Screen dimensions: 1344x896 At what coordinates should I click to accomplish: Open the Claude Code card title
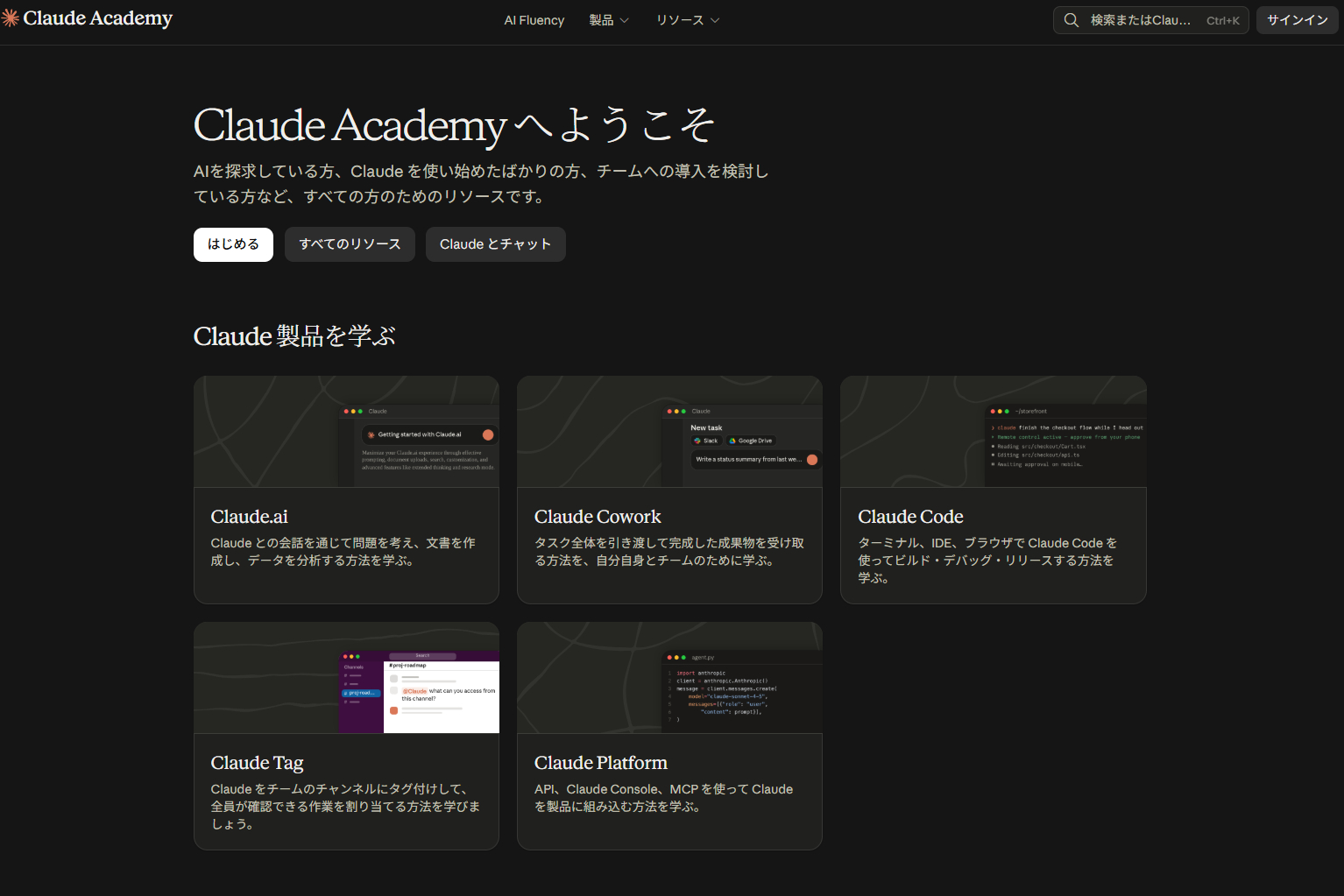click(910, 517)
